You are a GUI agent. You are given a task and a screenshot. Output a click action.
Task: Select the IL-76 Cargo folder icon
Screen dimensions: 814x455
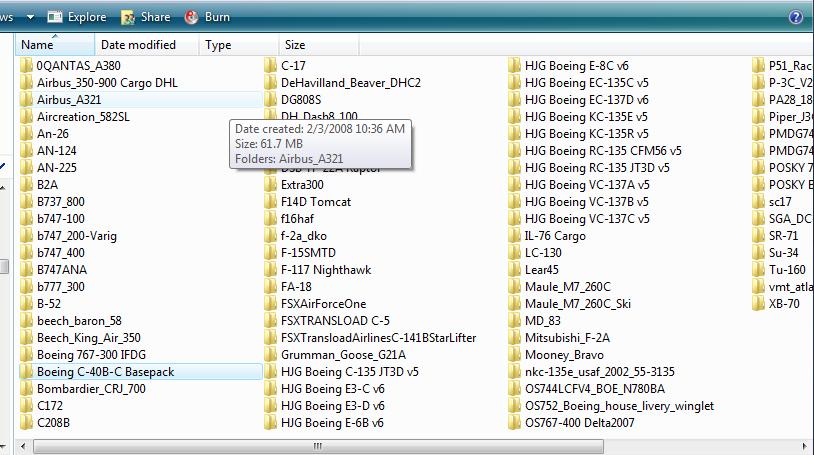pyautogui.click(x=514, y=236)
